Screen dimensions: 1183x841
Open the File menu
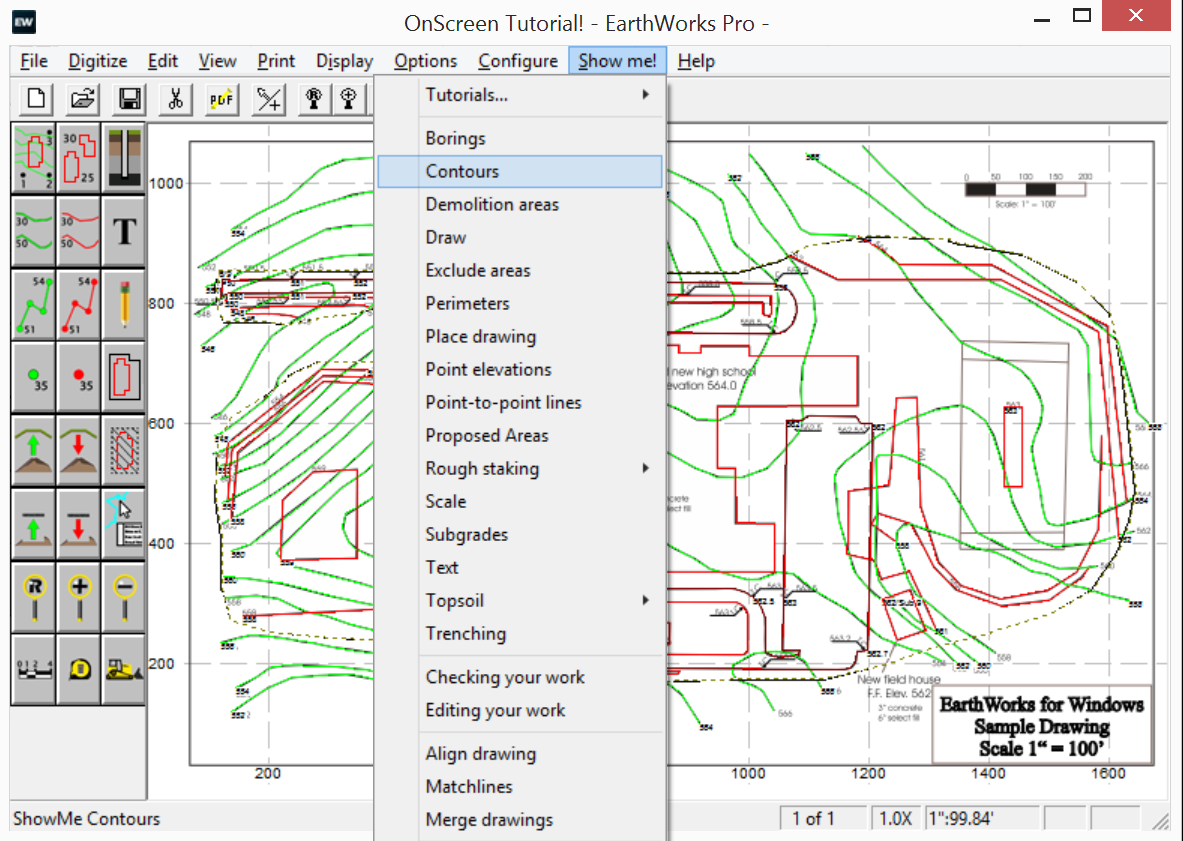point(34,61)
